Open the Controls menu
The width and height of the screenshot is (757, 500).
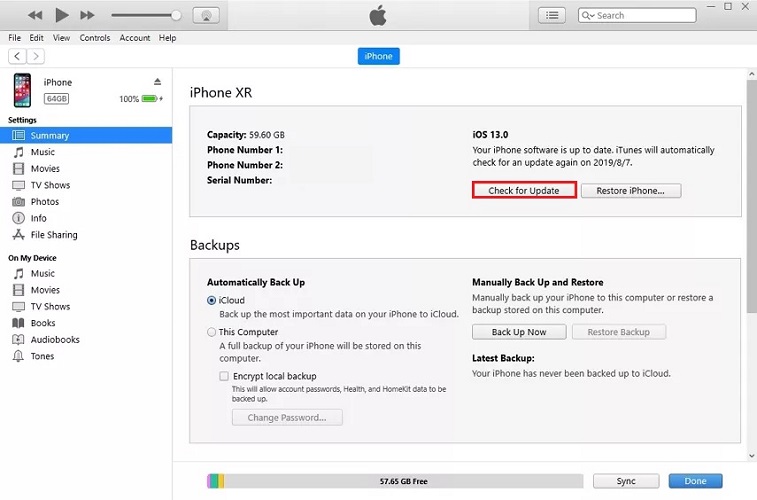[95, 38]
